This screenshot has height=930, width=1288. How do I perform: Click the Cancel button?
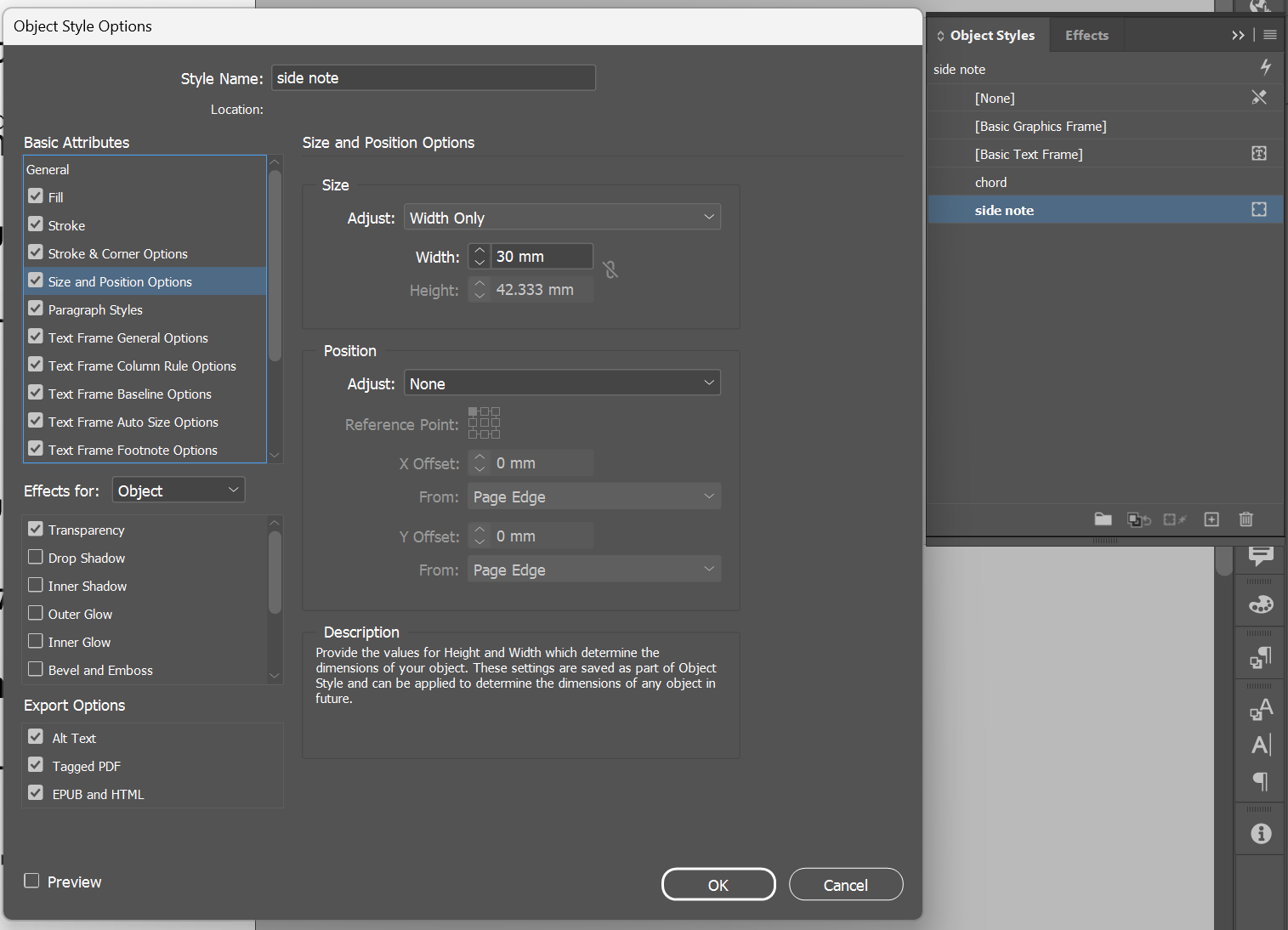pos(845,885)
